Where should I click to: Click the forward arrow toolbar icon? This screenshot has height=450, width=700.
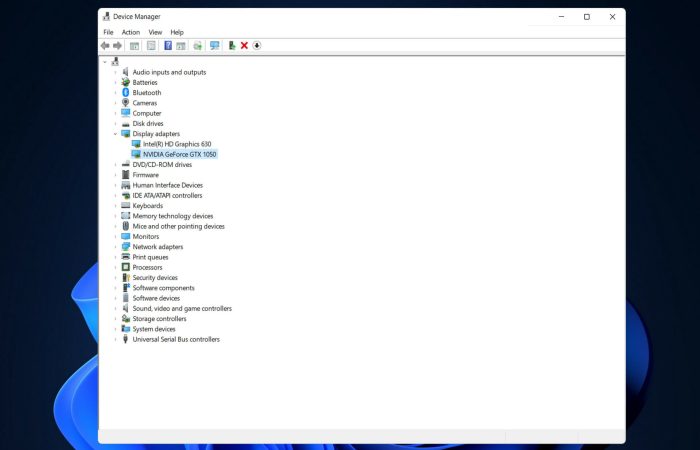click(117, 46)
